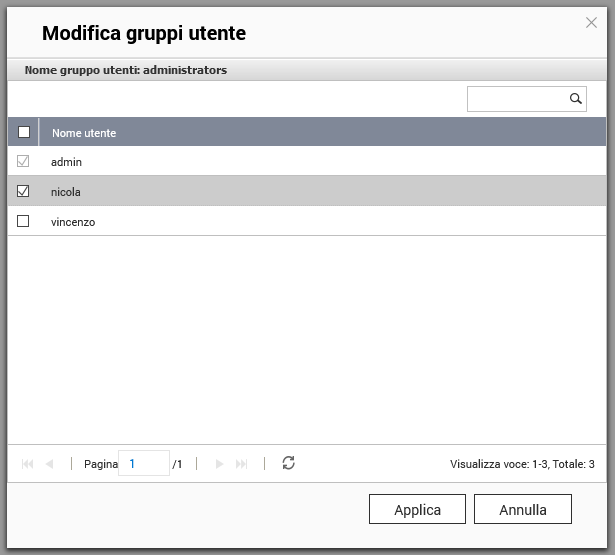This screenshot has width=615, height=555.
Task: Uncheck the nicola user checkbox
Action: (x=24, y=191)
